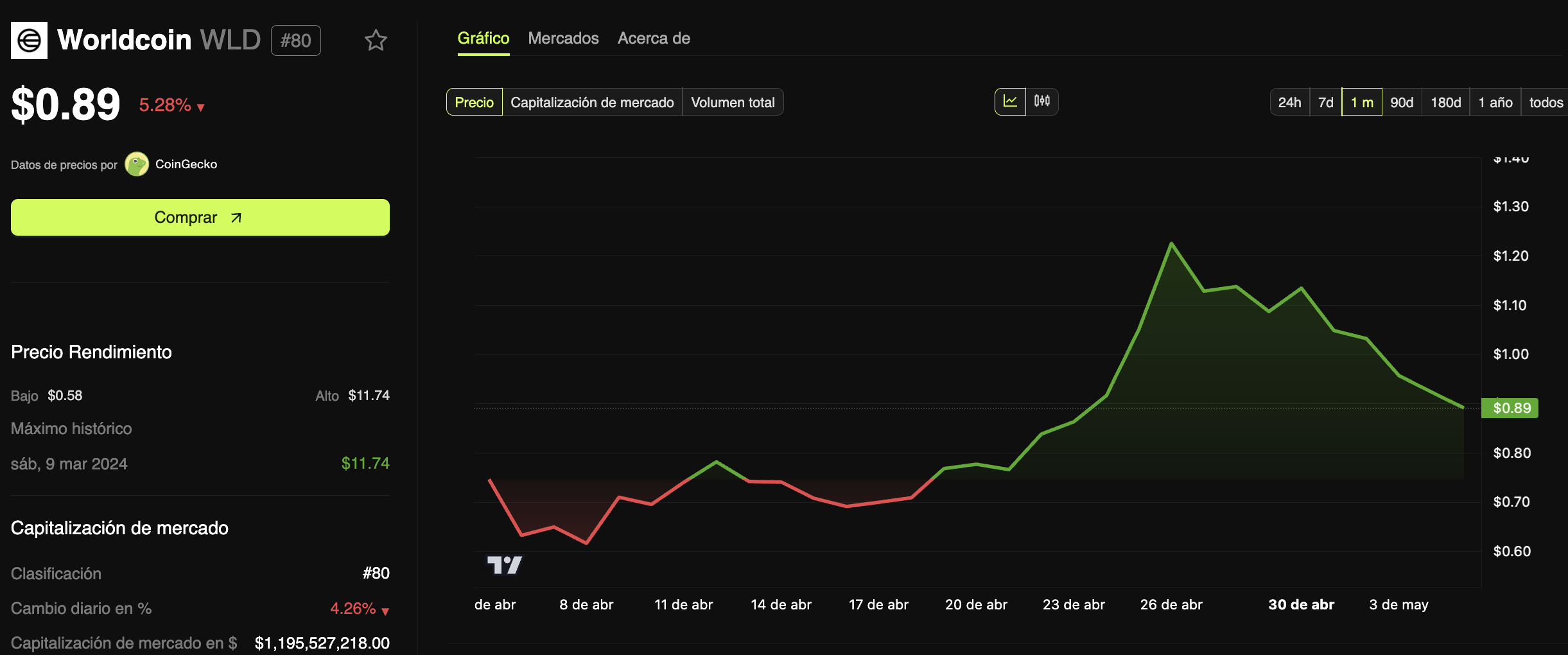Click the 5.28% price change value
The width and height of the screenshot is (1568, 655).
(x=165, y=105)
